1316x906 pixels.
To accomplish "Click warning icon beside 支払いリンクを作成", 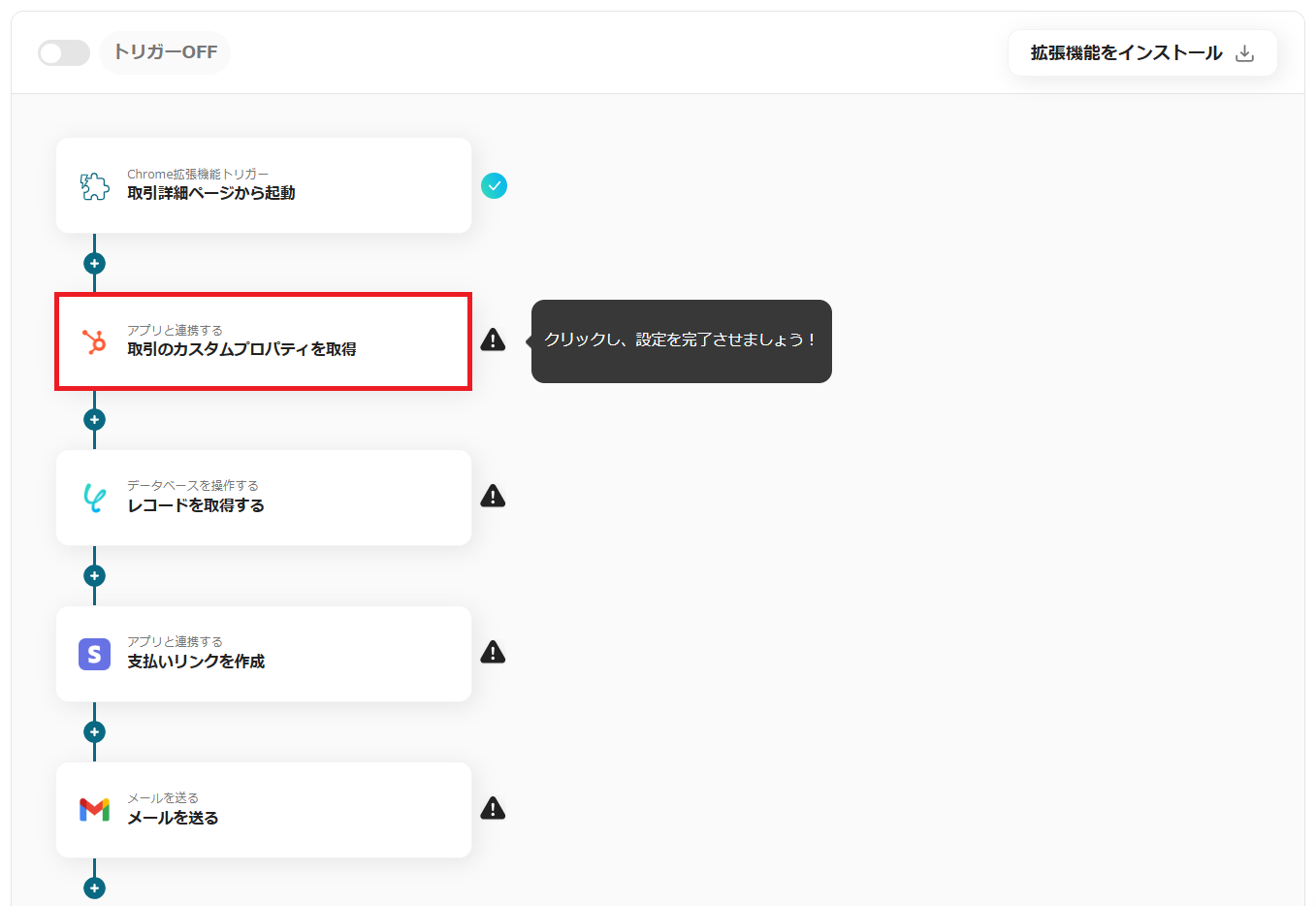I will pos(493,652).
